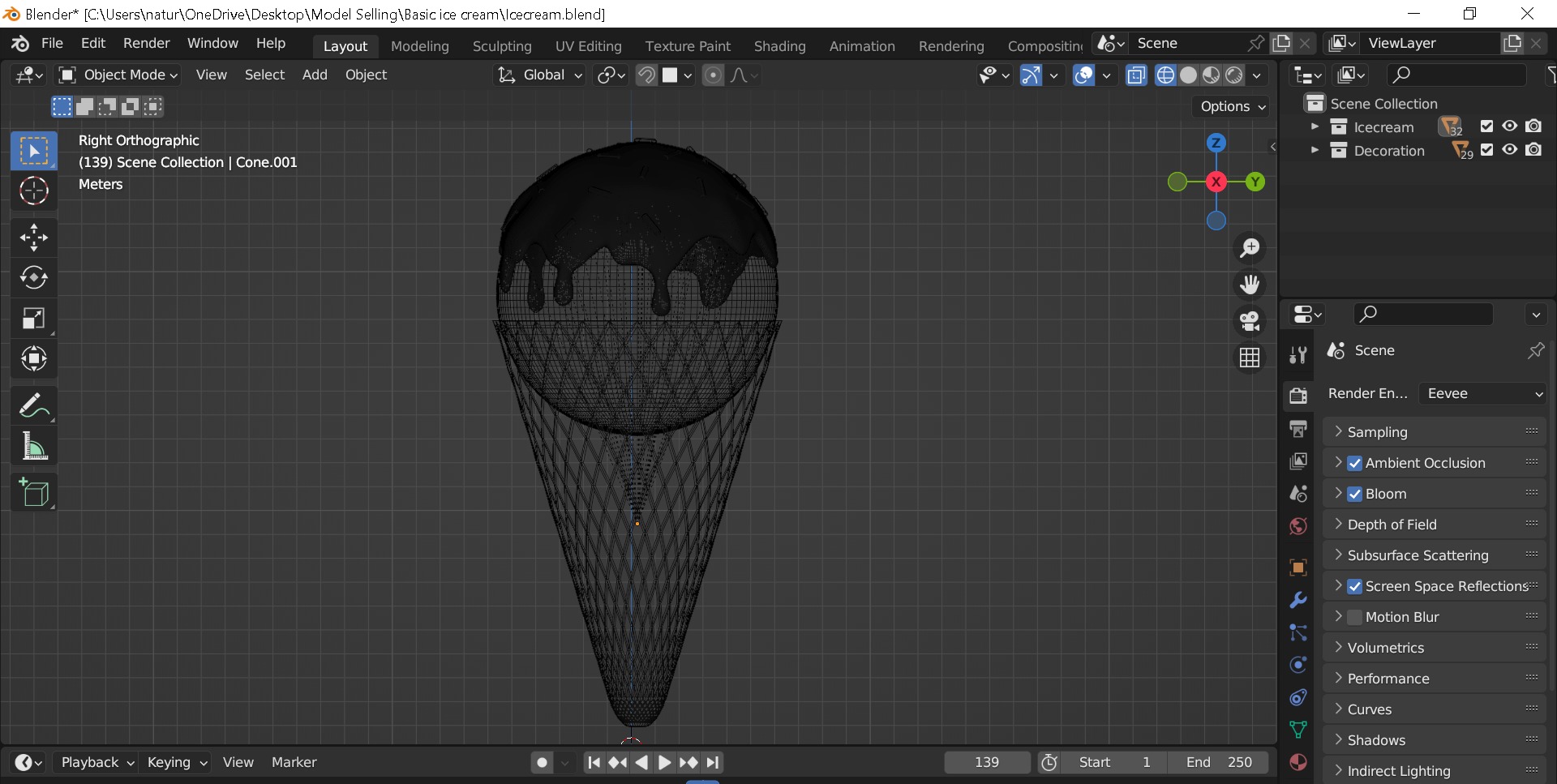Viewport: 1557px width, 784px height.
Task: Hide the Decoration collection in viewport
Action: [x=1509, y=150]
